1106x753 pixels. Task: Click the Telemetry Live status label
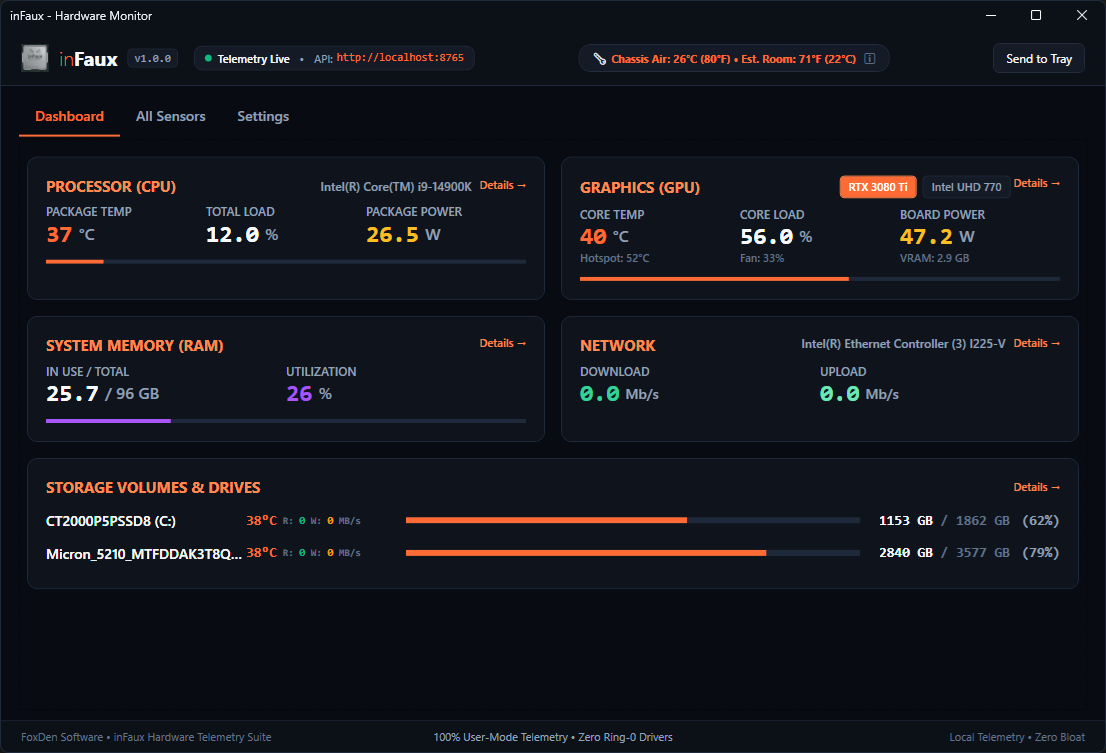(x=253, y=59)
